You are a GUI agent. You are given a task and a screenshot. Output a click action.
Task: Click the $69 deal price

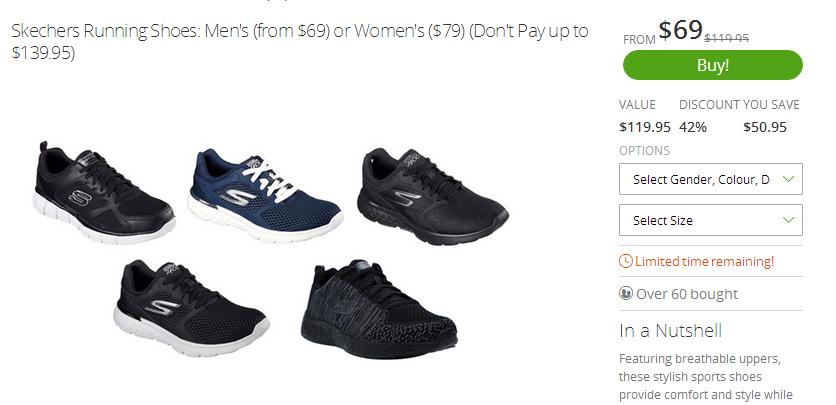pyautogui.click(x=680, y=30)
